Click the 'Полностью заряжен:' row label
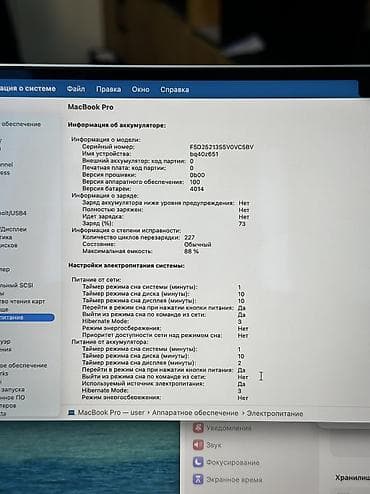Viewport: 370px width, 494px height. coord(113,210)
